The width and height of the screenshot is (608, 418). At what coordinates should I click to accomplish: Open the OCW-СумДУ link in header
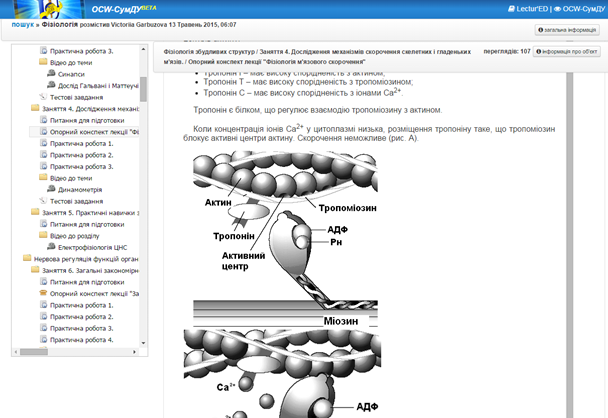[579, 9]
